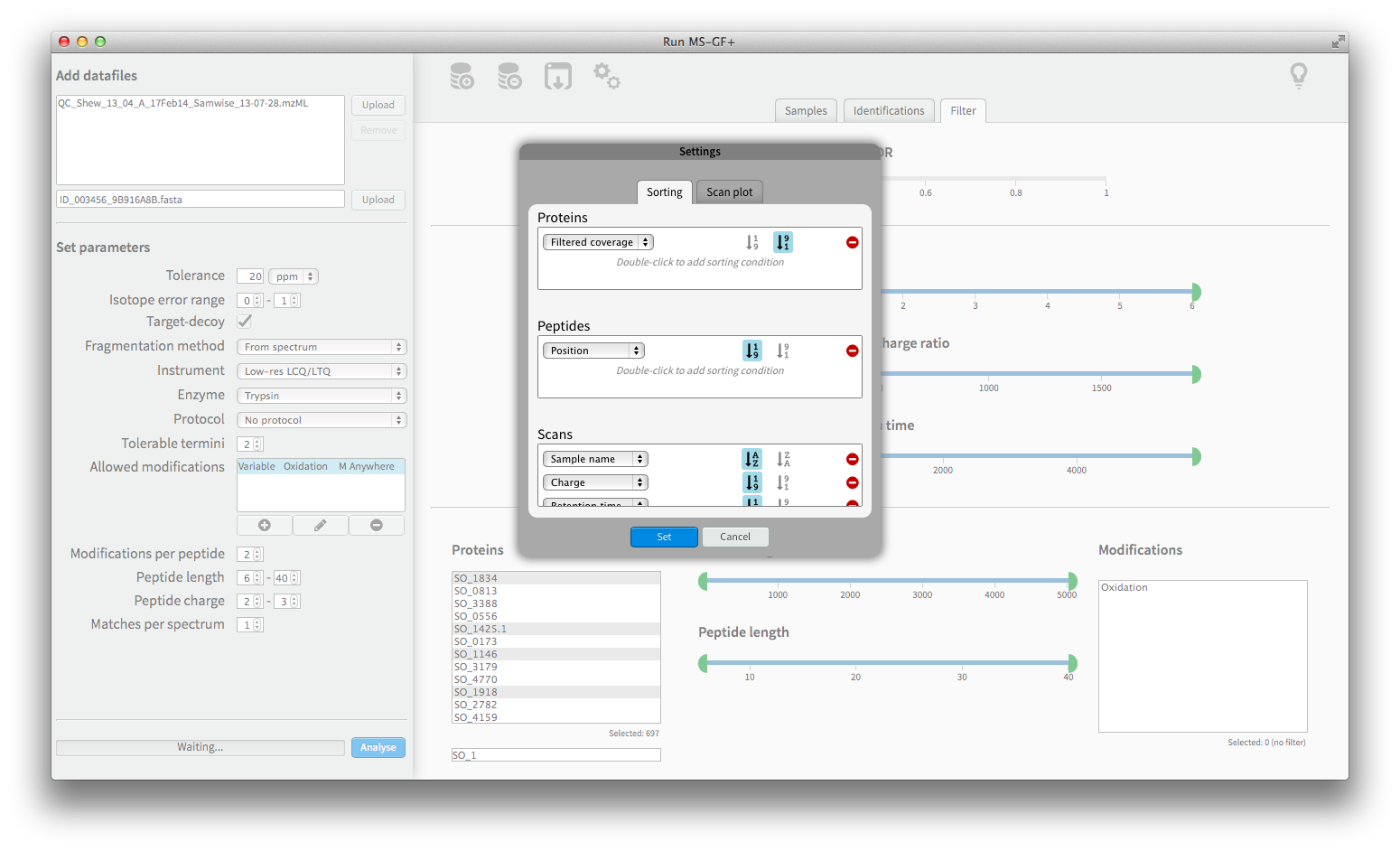Open the Samples tab
Image resolution: width=1400 pixels, height=851 pixels.
click(x=806, y=110)
